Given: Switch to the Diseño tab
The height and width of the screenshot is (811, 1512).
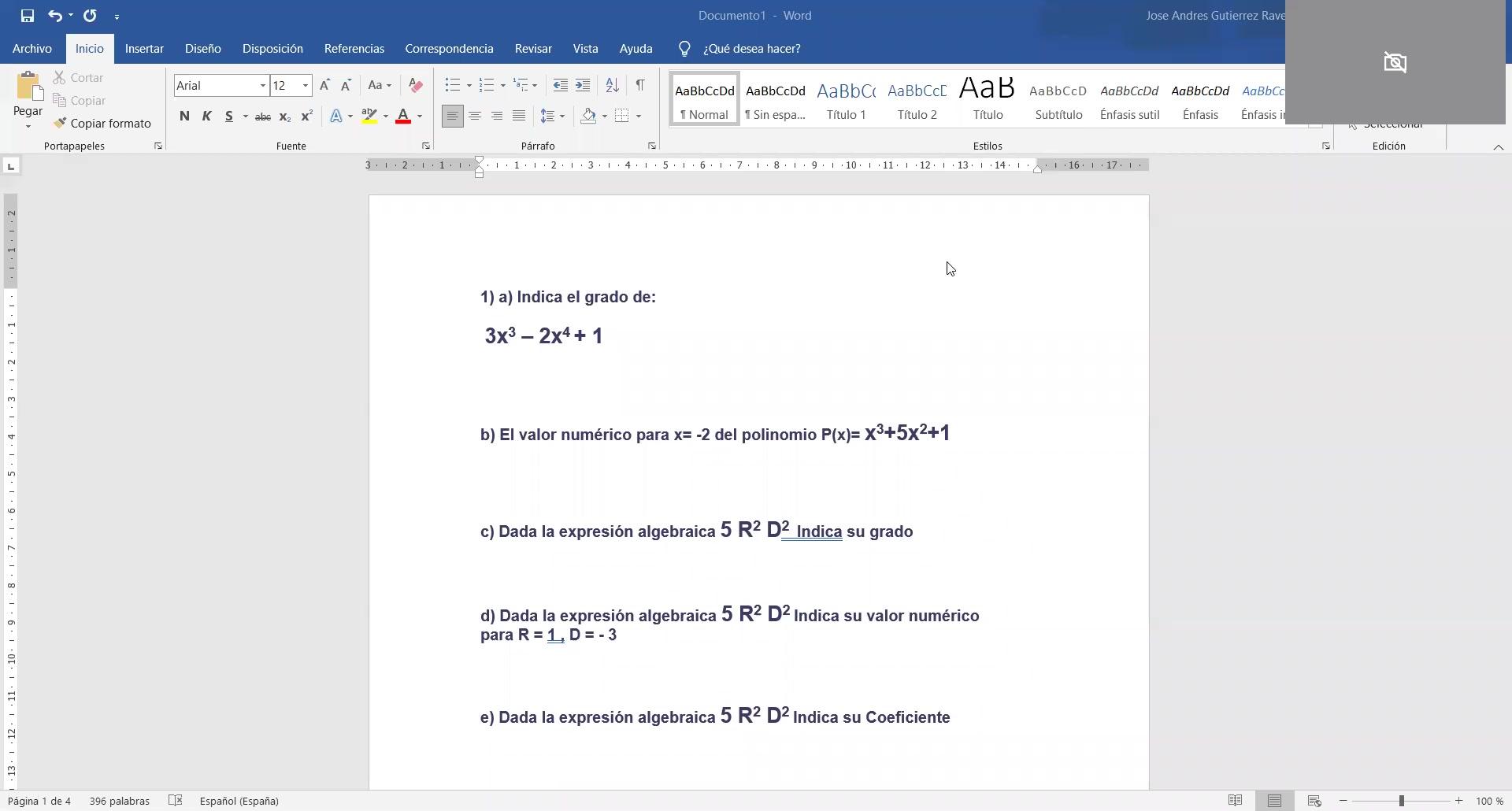Looking at the screenshot, I should (x=203, y=49).
